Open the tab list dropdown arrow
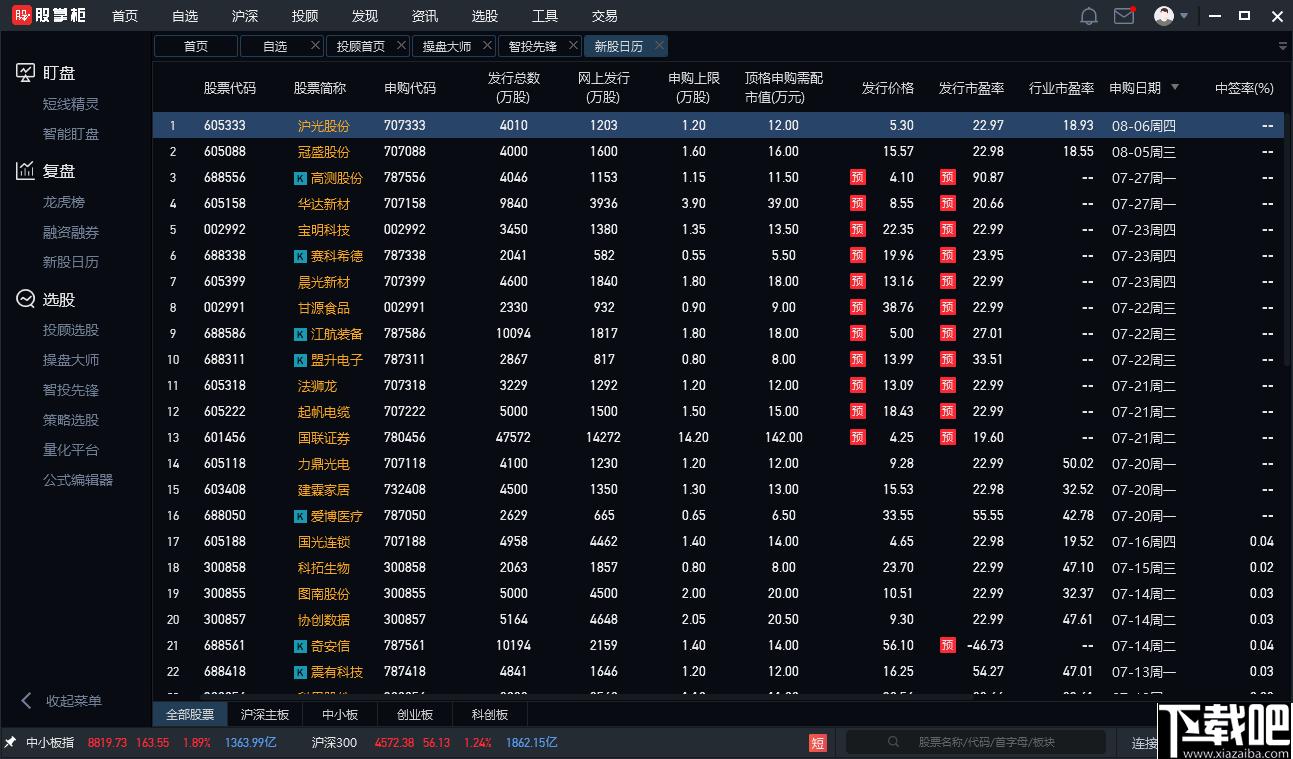Image resolution: width=1293 pixels, height=759 pixels. pos(1283,46)
